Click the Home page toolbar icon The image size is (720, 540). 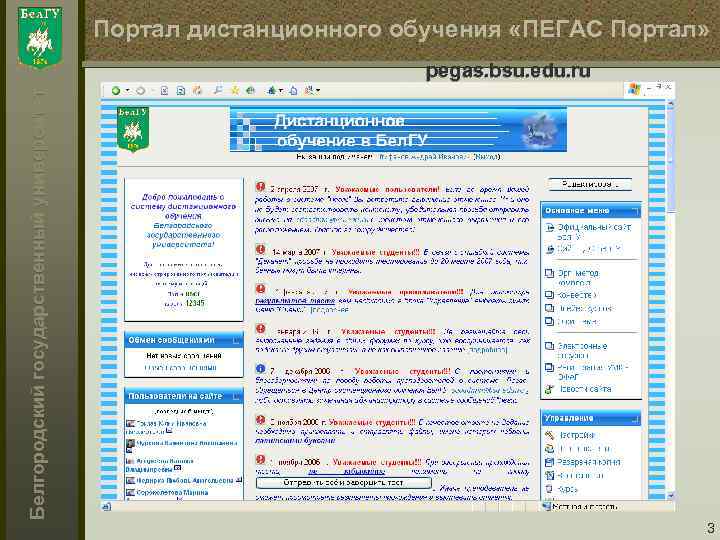point(197,90)
